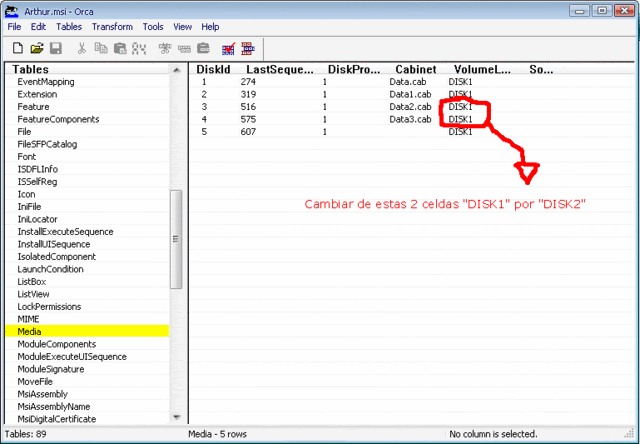Click the New file toolbar icon

tap(18, 48)
